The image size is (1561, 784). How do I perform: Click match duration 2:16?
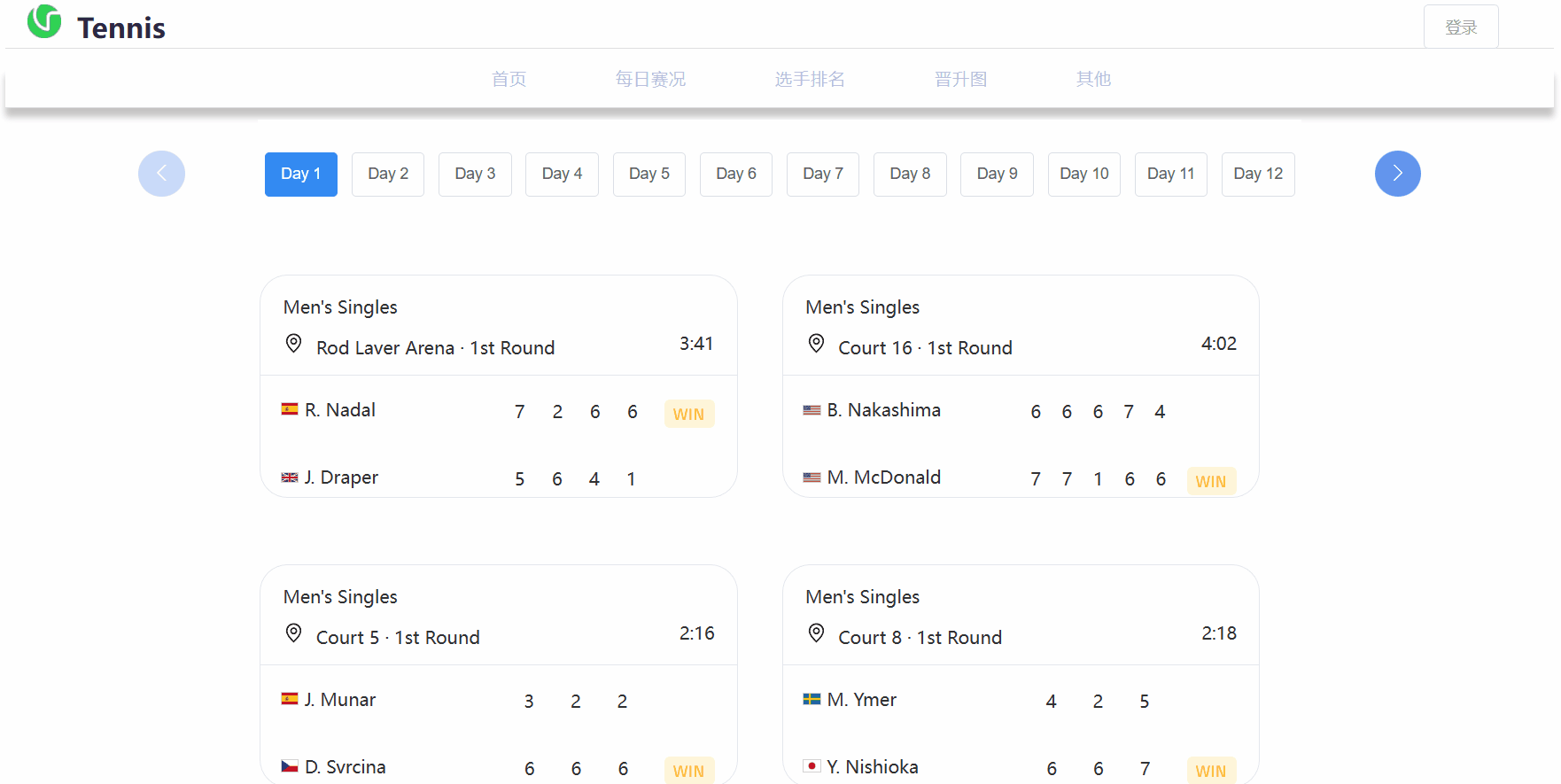697,633
